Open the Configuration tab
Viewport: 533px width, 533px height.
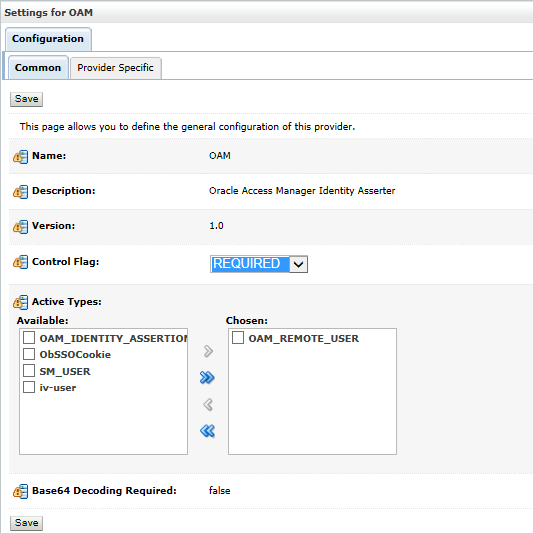(48, 39)
